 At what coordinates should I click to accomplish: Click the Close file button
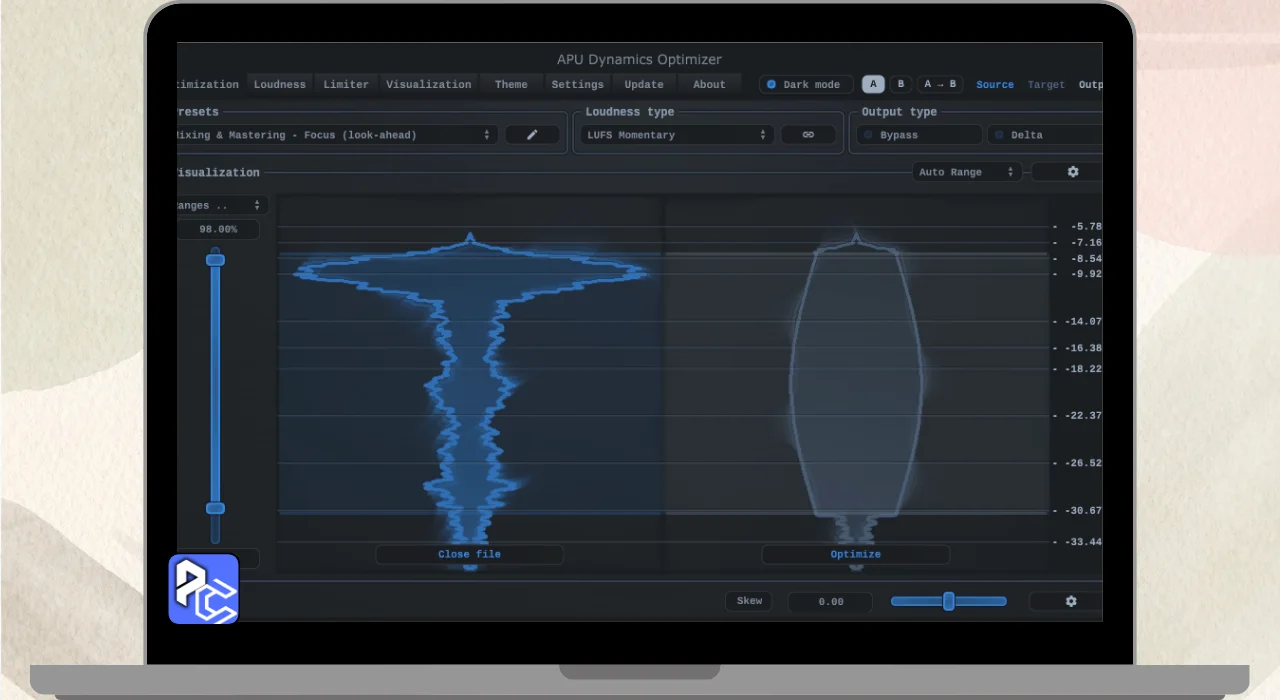click(x=469, y=554)
